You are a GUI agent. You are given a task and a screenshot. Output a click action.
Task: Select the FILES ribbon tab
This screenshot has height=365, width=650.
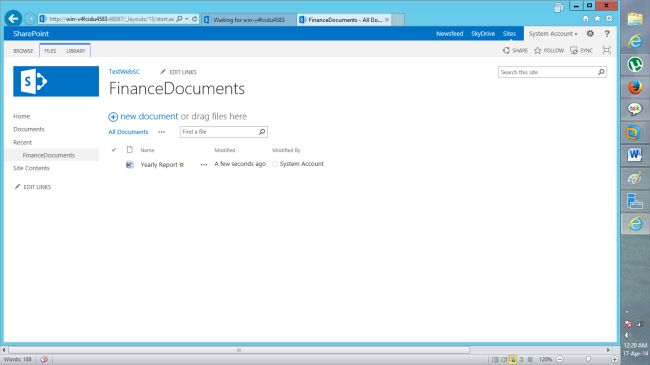coord(50,51)
